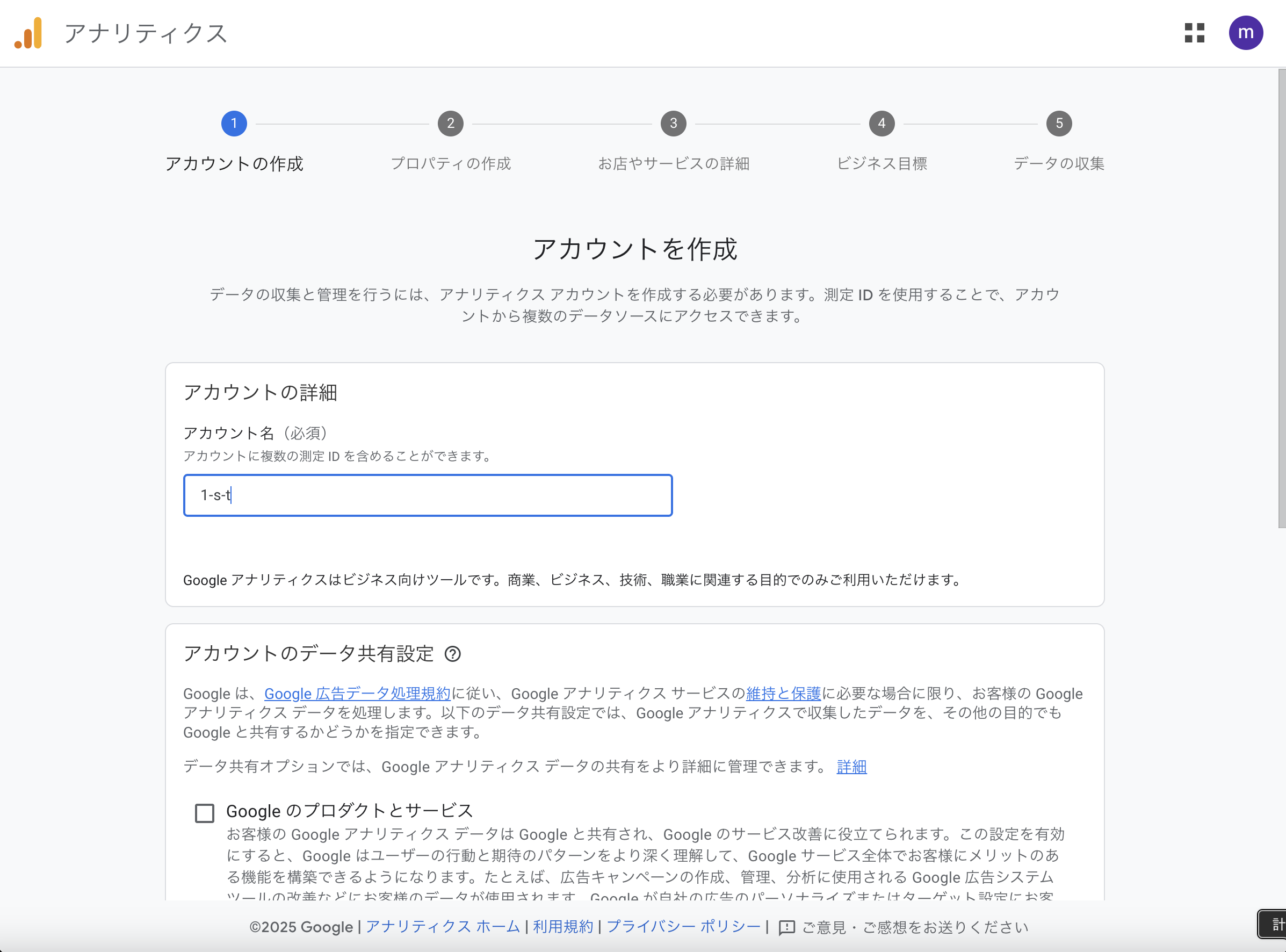Image resolution: width=1286 pixels, height=952 pixels.
Task: Select step 2 circle プロパティの作成
Action: pyautogui.click(x=451, y=124)
